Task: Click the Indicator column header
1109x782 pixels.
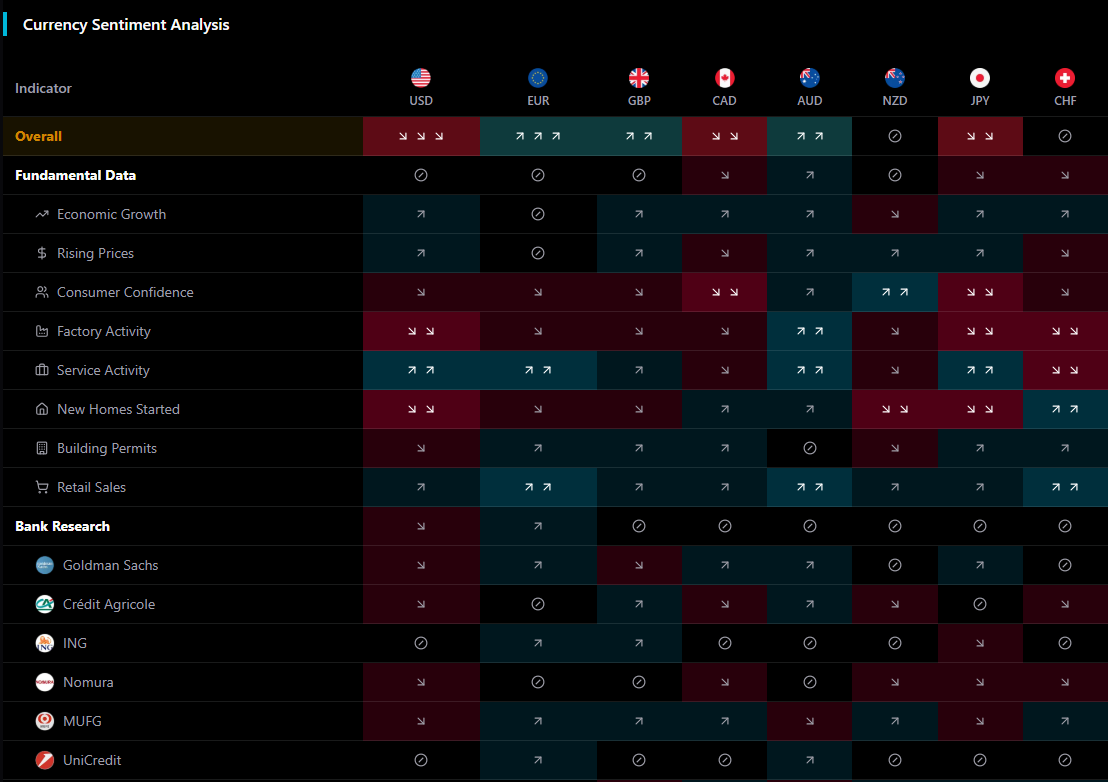Action: point(43,88)
